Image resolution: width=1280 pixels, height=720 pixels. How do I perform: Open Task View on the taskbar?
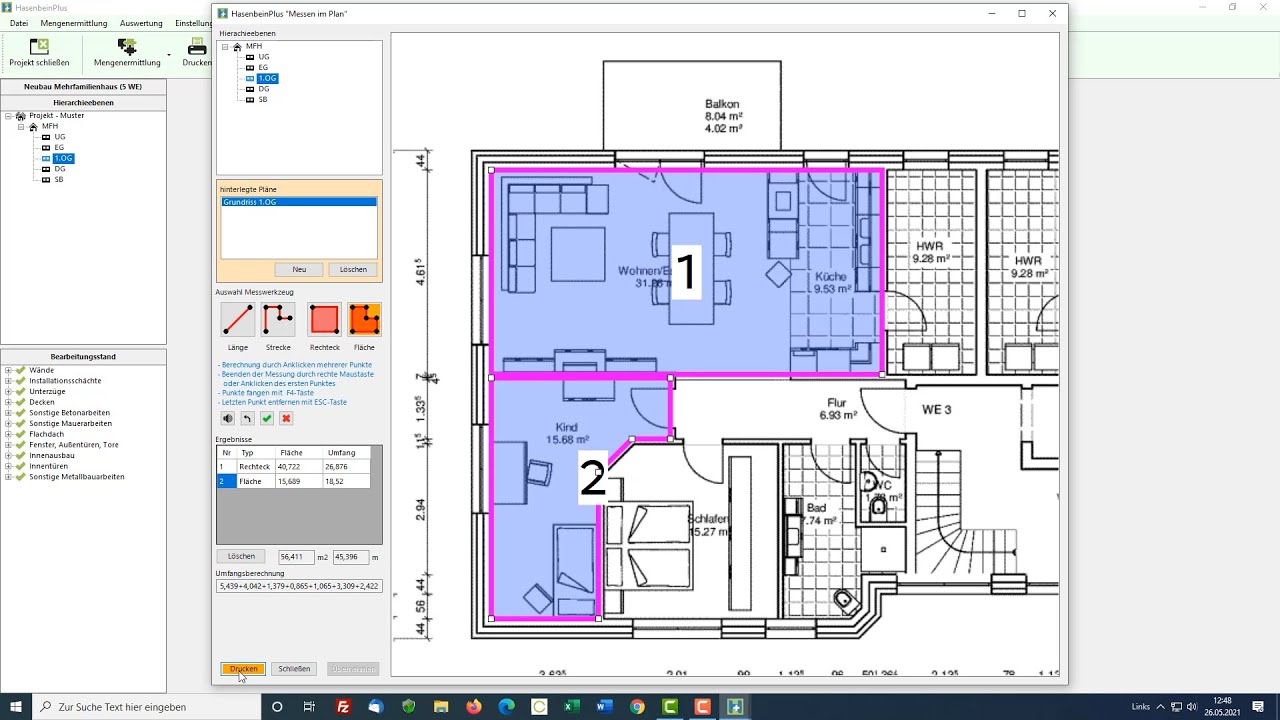pos(310,707)
